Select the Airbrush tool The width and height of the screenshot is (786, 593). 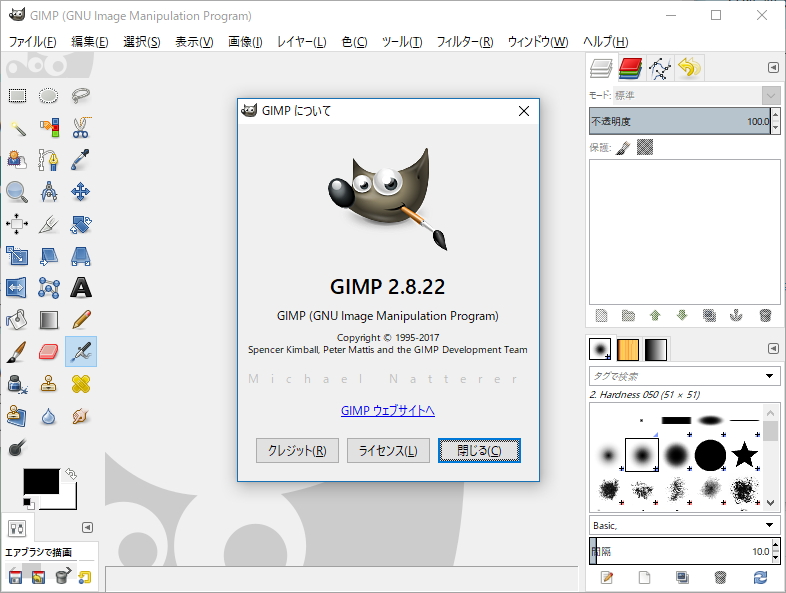point(81,352)
